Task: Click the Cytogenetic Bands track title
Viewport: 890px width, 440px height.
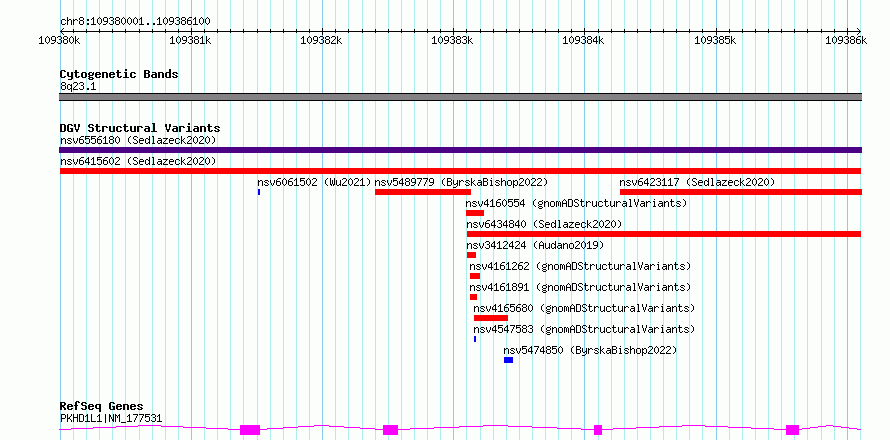Action: (x=119, y=74)
